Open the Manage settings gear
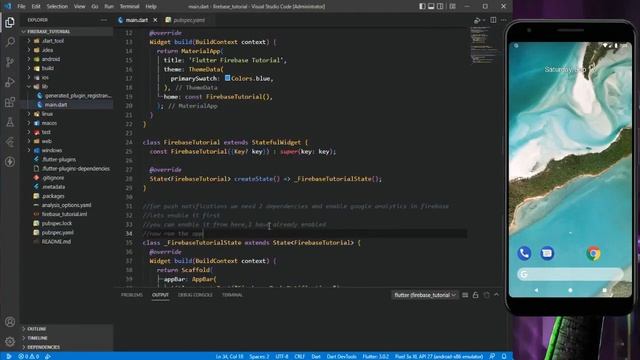Image resolution: width=640 pixels, height=360 pixels. 10,341
